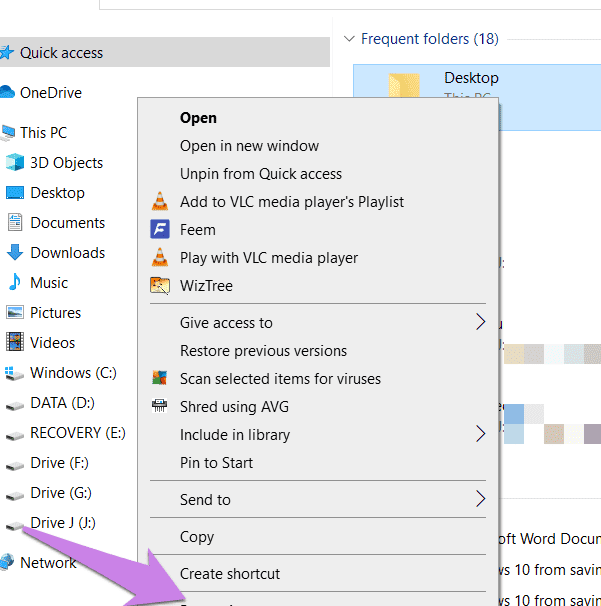This screenshot has width=601, height=606.
Task: Click the Music note icon
Action: 15,282
